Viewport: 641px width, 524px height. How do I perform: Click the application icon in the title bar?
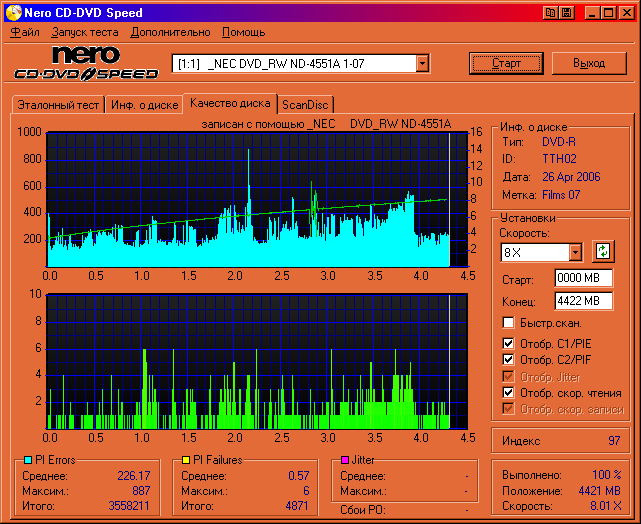[12, 13]
